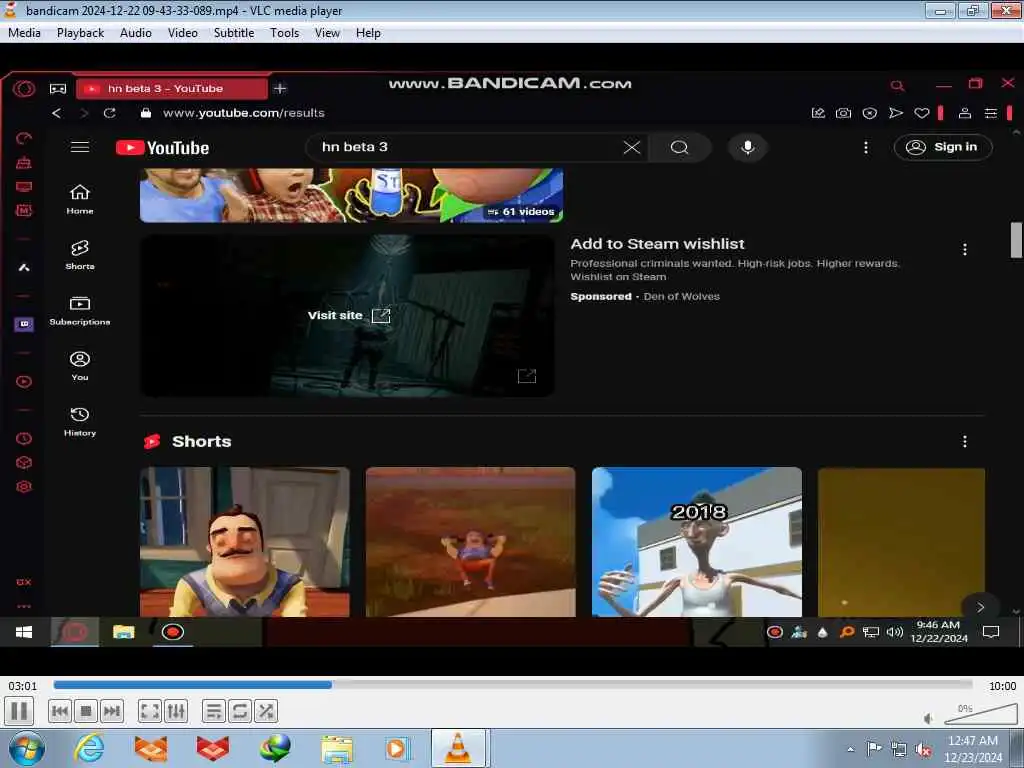Viewport: 1024px width, 768px height.
Task: Open options for the sponsored ad
Action: point(965,249)
